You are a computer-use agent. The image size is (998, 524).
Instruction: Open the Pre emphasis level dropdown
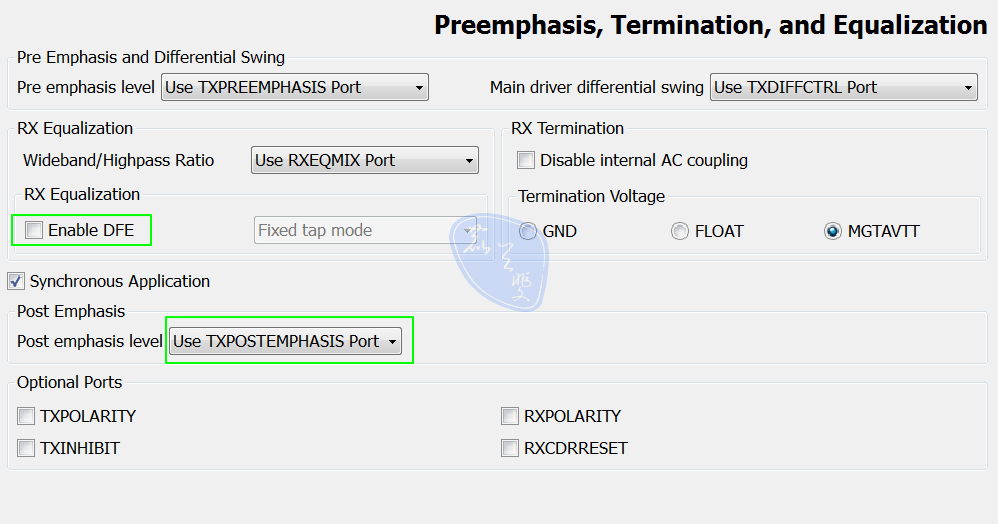295,87
